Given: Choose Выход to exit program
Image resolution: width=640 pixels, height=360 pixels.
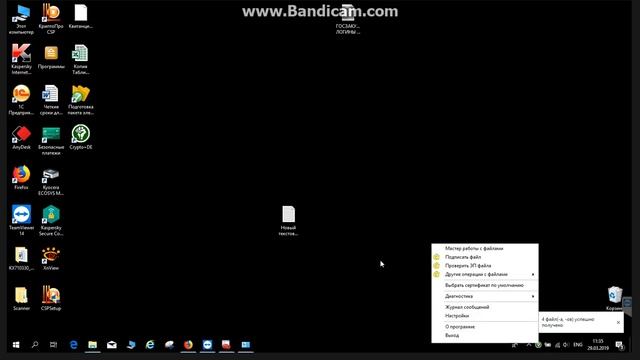Looking at the screenshot, I should coord(485,335).
